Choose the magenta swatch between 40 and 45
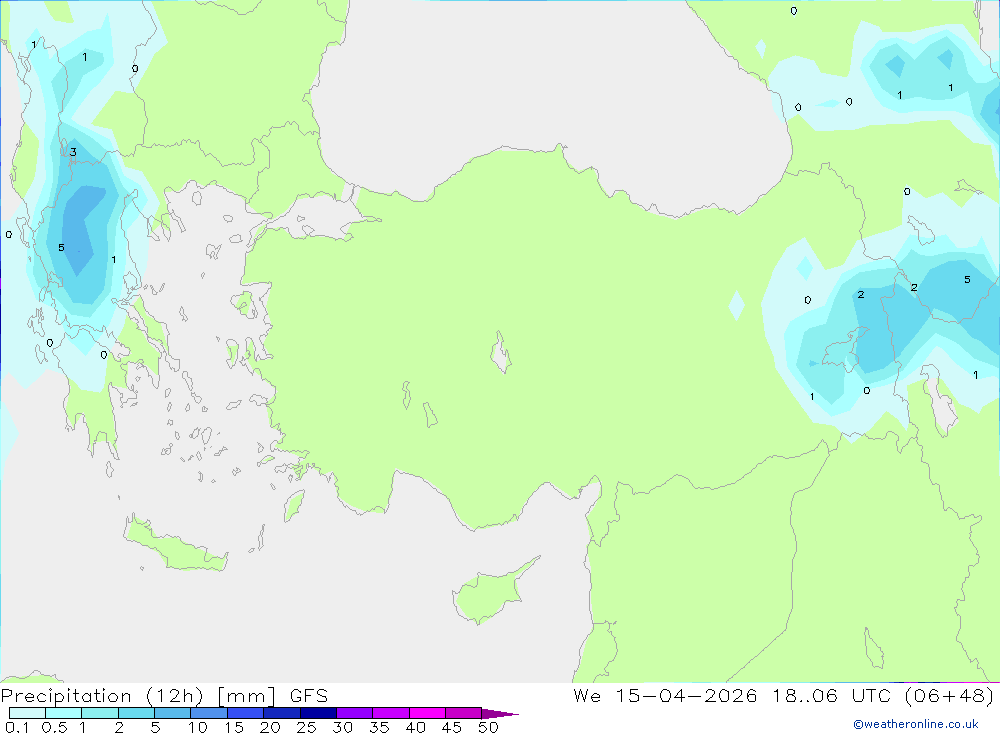 [x=427, y=713]
